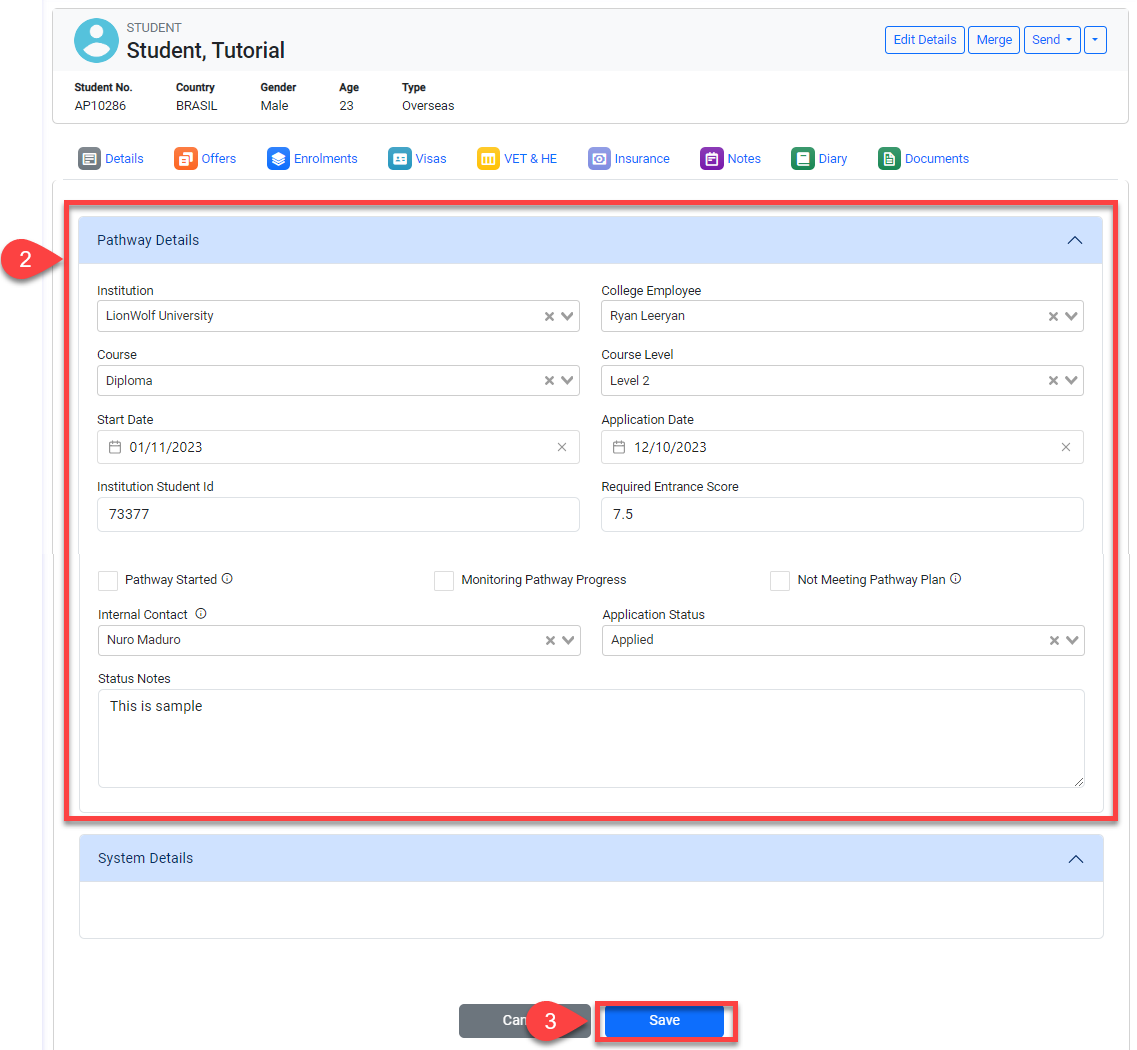Click the Insurance tab icon
The height and width of the screenshot is (1050, 1137).
(x=599, y=159)
